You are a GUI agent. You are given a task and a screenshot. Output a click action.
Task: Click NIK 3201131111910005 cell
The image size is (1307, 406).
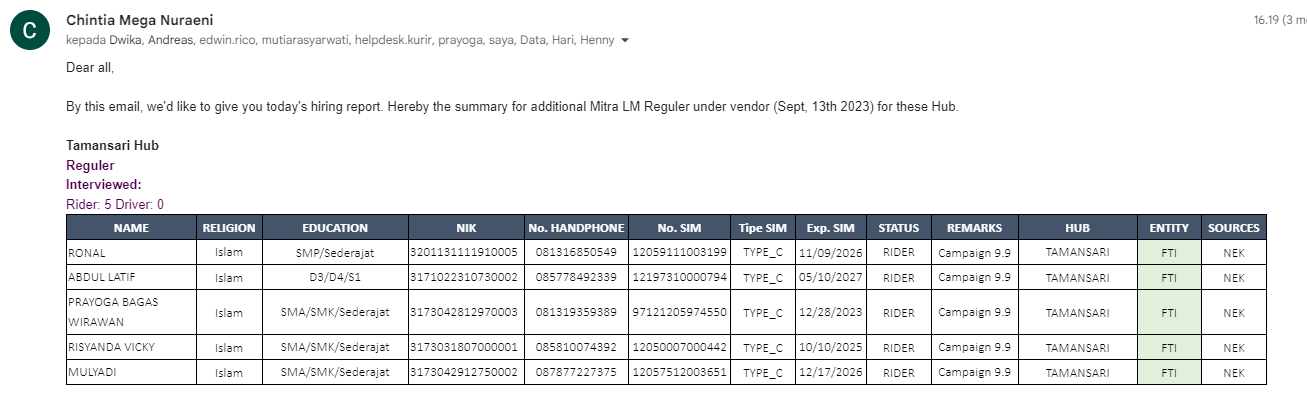tap(463, 252)
